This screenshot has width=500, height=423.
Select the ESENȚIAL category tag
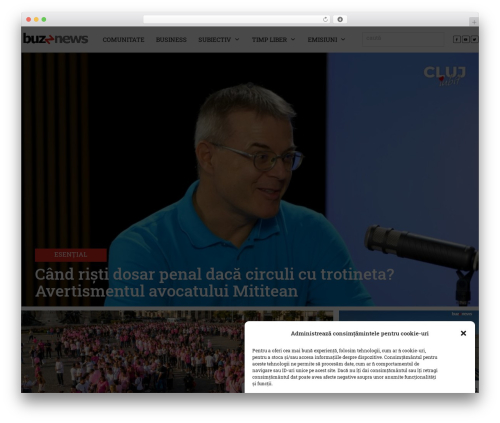(71, 255)
